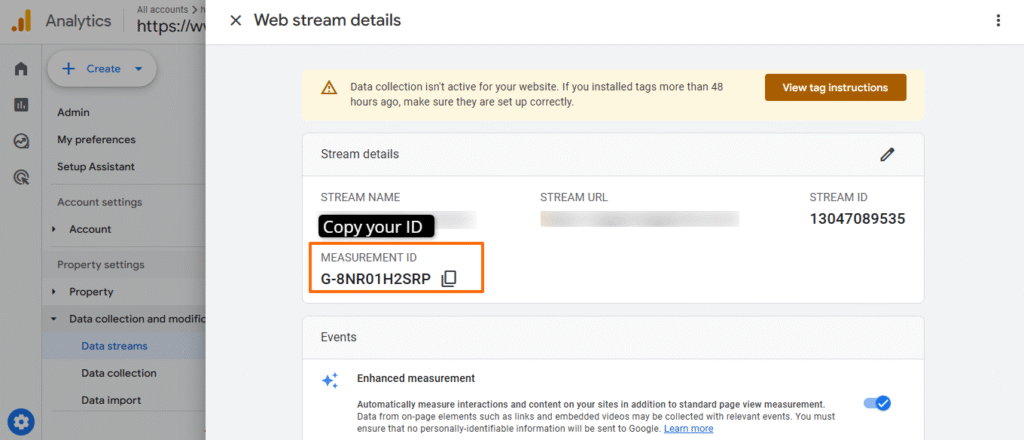Expand the Account tree item

[54, 229]
